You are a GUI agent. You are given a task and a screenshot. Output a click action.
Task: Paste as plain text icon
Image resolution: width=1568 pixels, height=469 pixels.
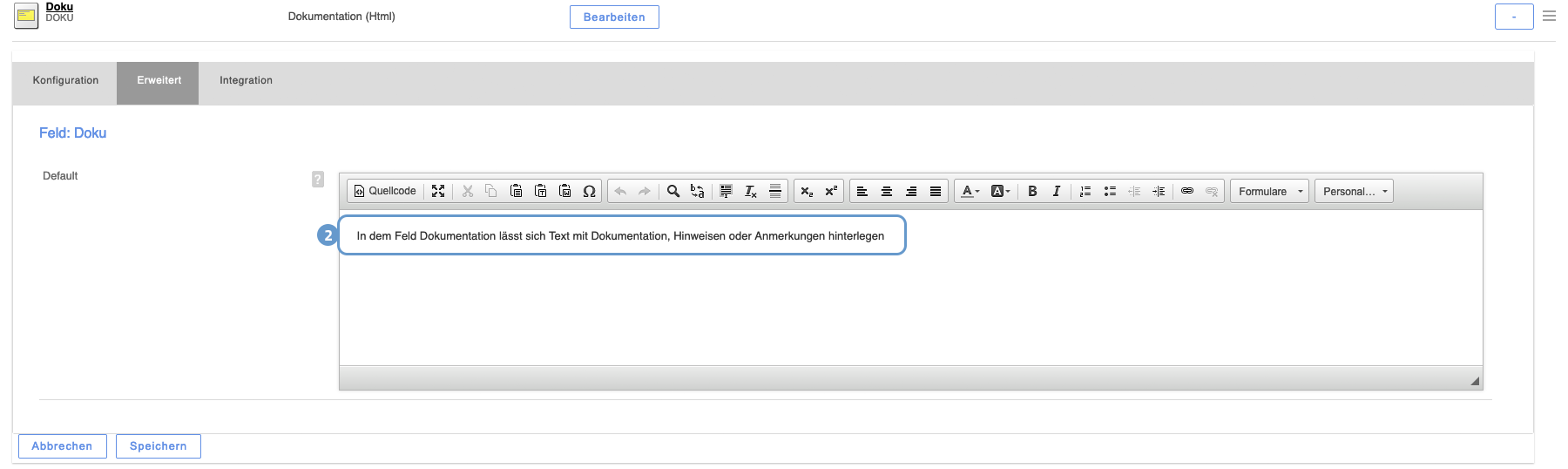(541, 191)
